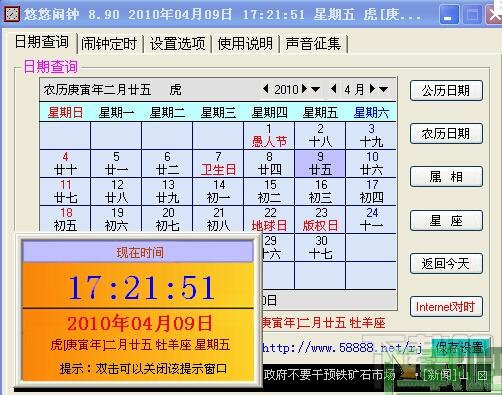502x395 pixels.
Task: Click the 公历日期 button
Action: [446, 90]
